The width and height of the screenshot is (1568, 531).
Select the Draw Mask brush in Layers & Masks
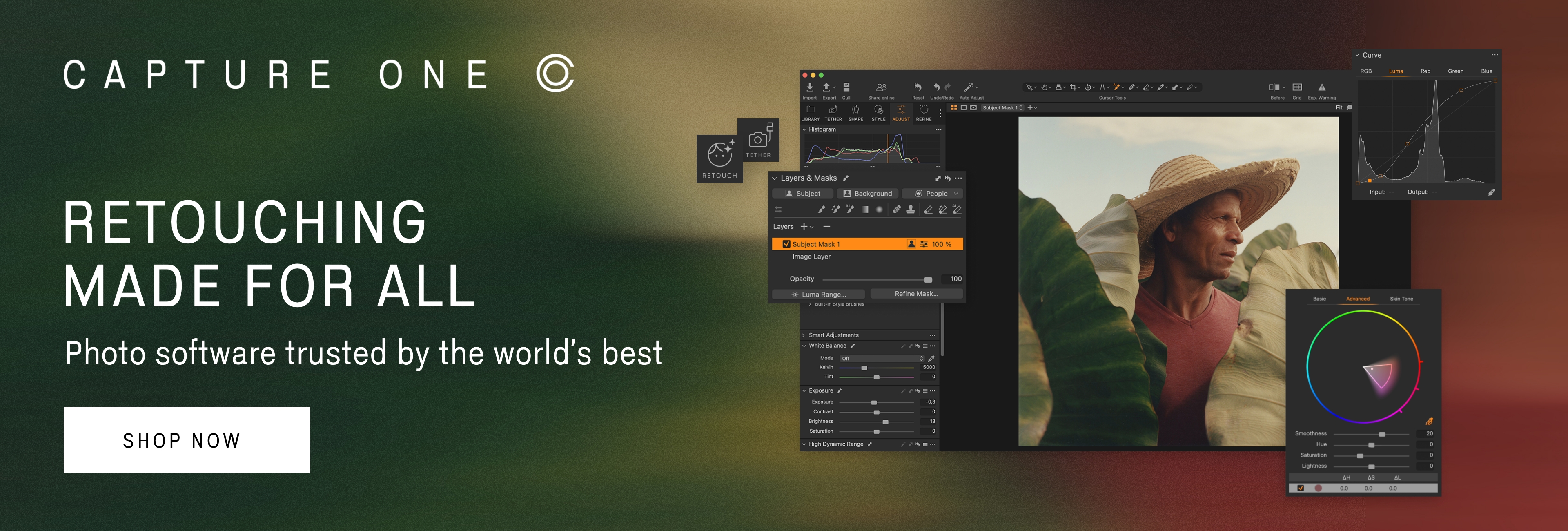point(821,210)
